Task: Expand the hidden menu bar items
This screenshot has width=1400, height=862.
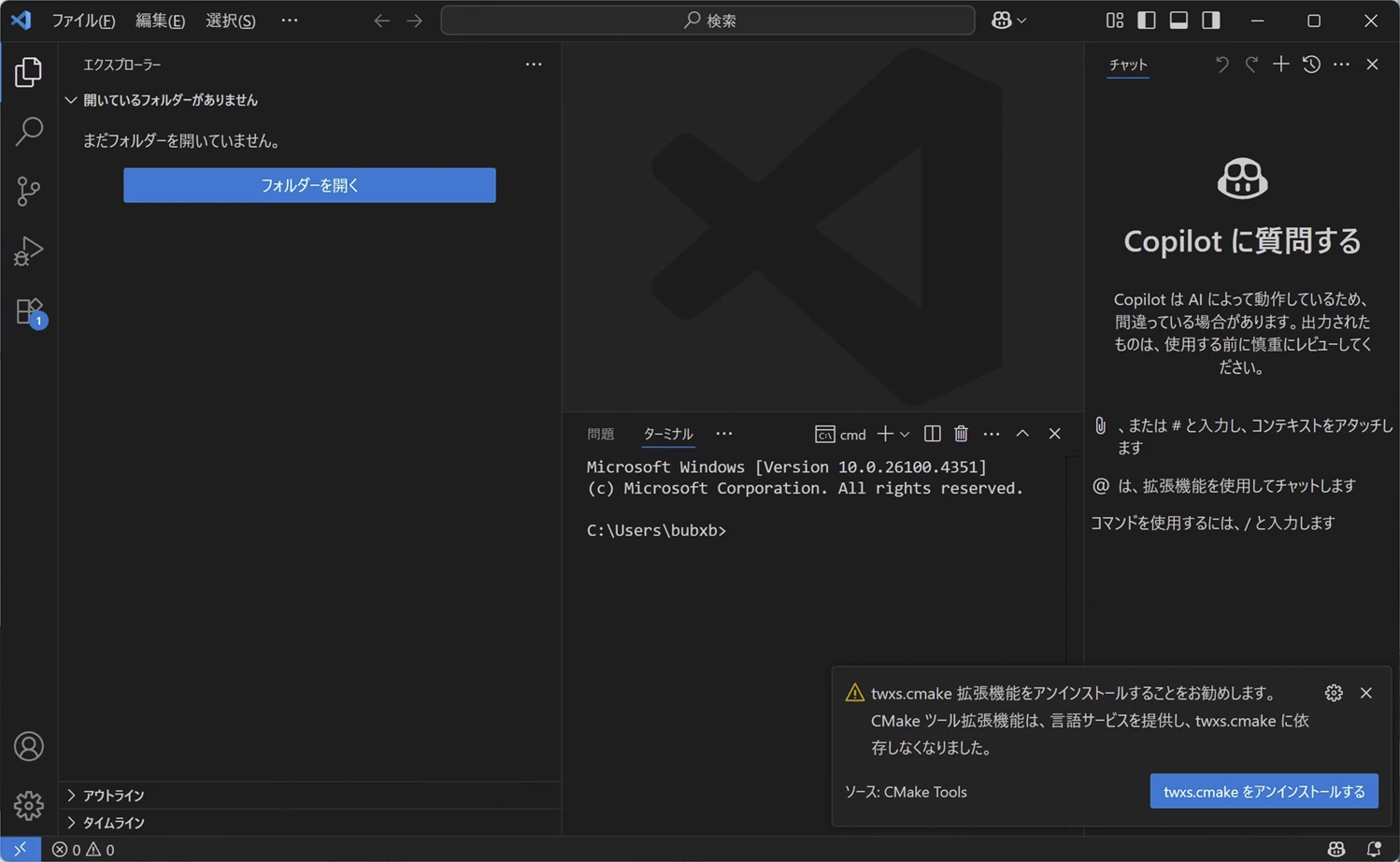Action: (290, 21)
